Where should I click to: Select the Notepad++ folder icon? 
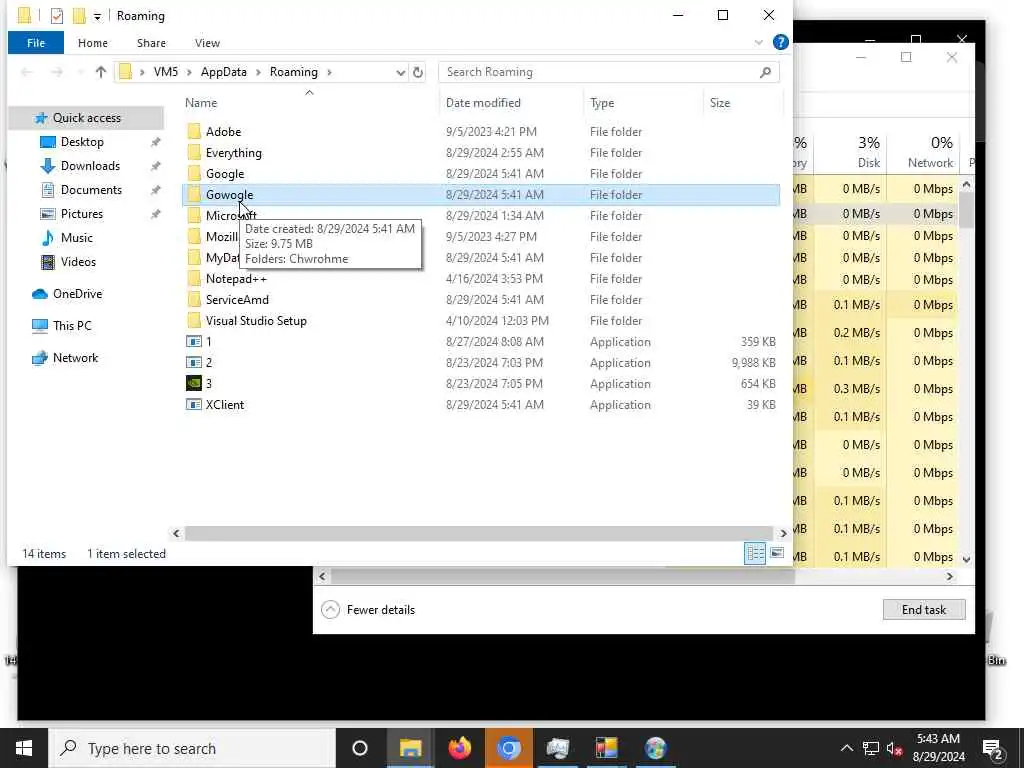tap(194, 278)
